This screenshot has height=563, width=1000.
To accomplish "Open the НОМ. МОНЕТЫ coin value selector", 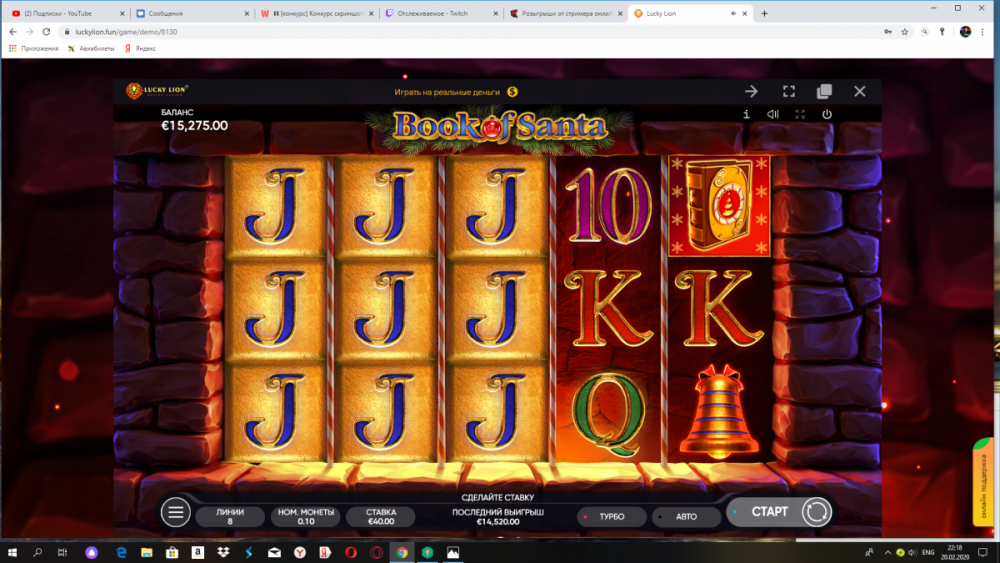I will tap(305, 516).
